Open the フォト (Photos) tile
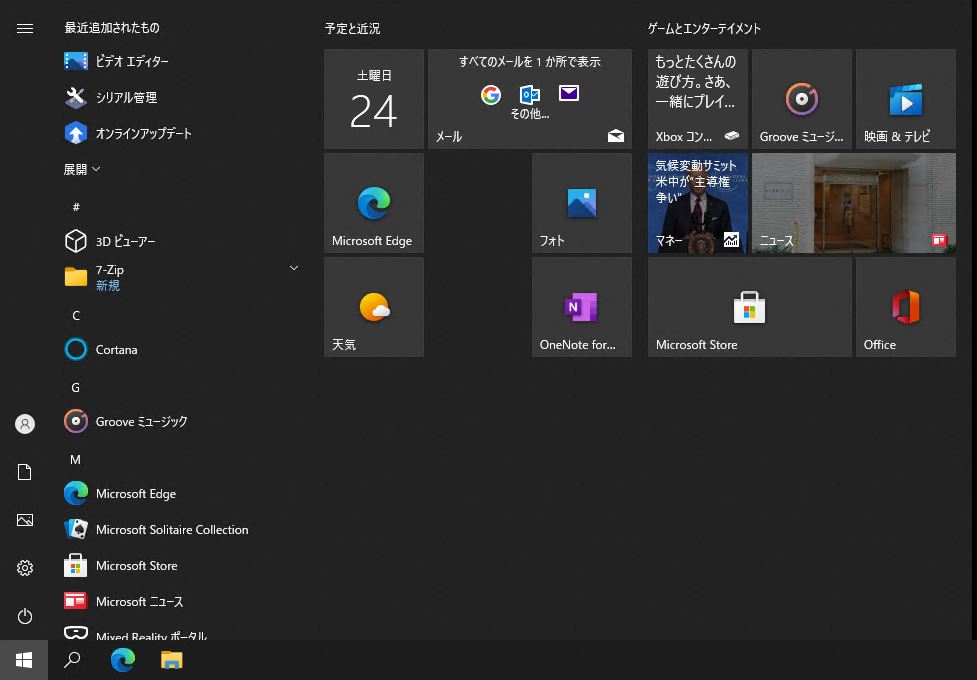977x680 pixels. point(581,203)
